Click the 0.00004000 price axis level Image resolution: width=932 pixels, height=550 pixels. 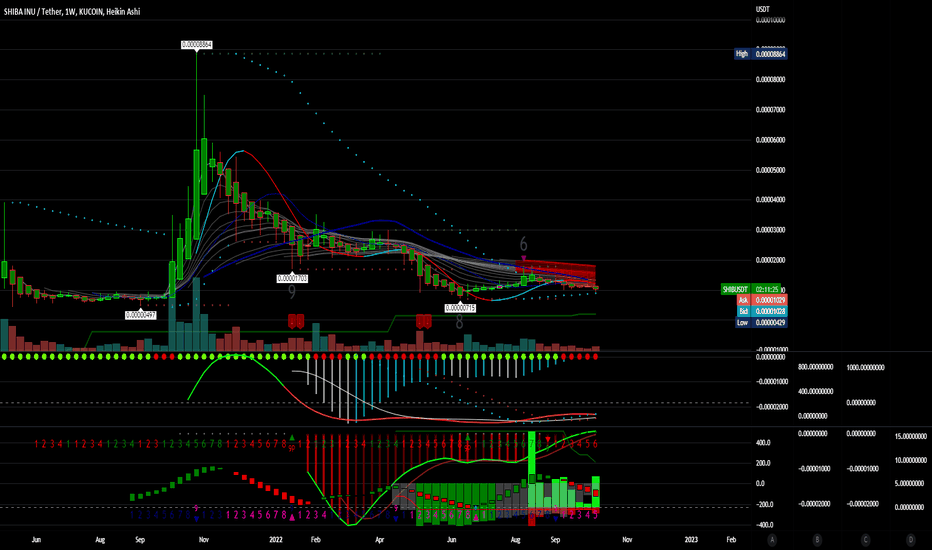[x=770, y=200]
